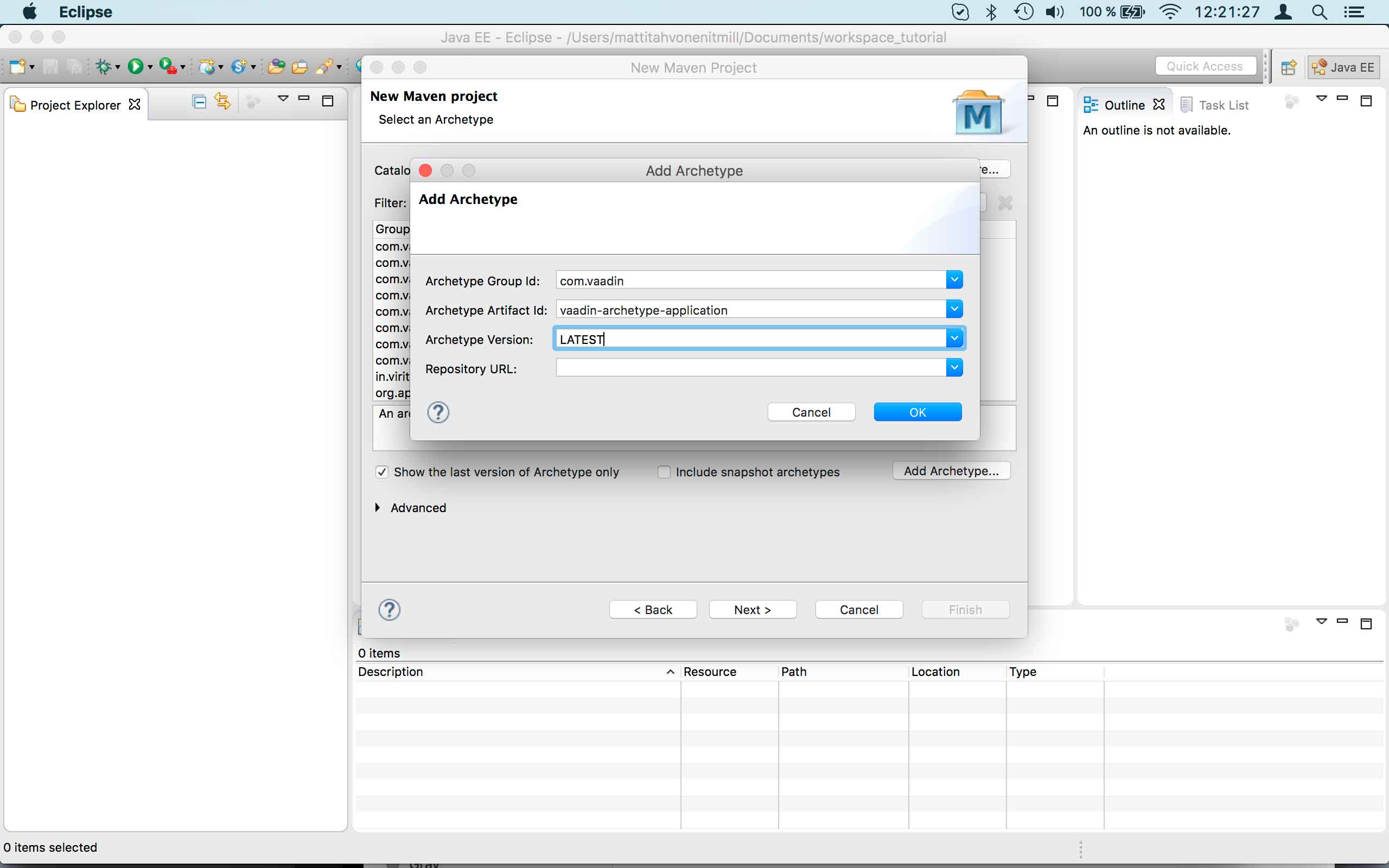
Task: Open the Outline view menu triangle
Action: coord(1322,99)
